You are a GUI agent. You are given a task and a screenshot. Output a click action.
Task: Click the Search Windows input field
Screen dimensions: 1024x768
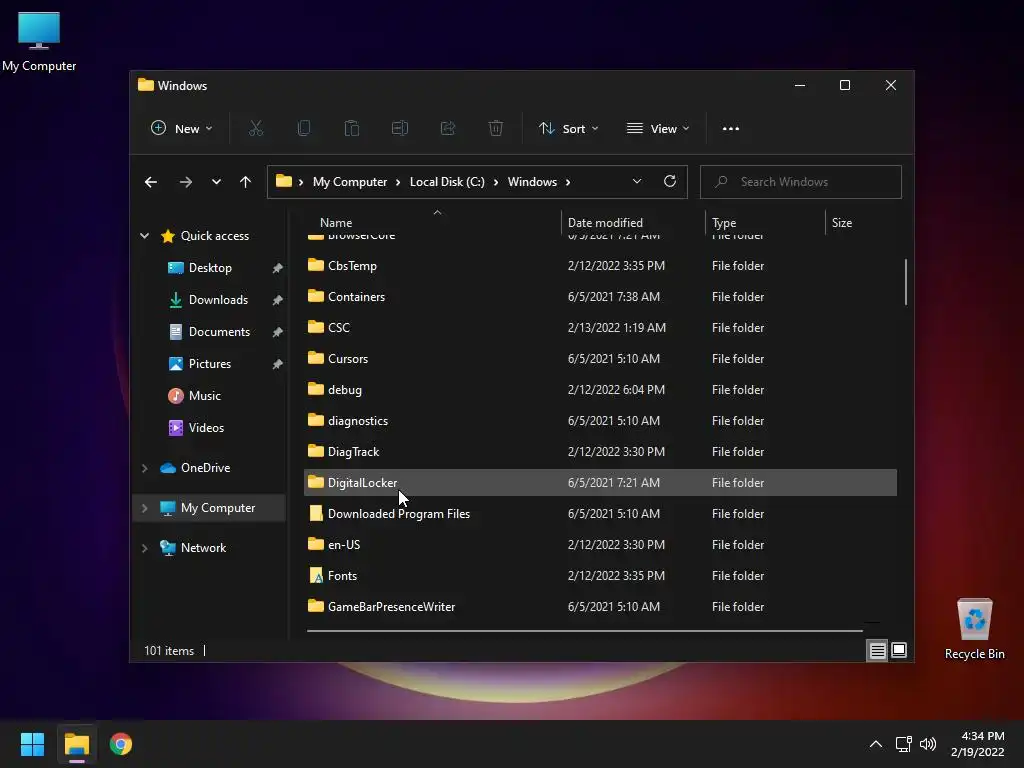click(801, 182)
